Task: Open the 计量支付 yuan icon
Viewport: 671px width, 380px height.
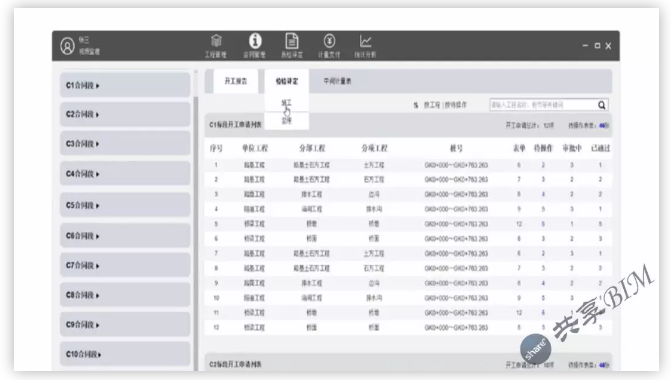Action: [x=329, y=41]
